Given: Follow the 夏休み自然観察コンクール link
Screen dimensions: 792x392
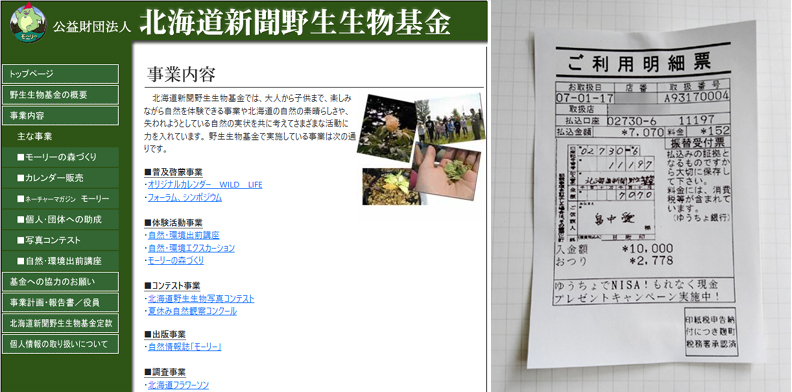Looking at the screenshot, I should (192, 311).
